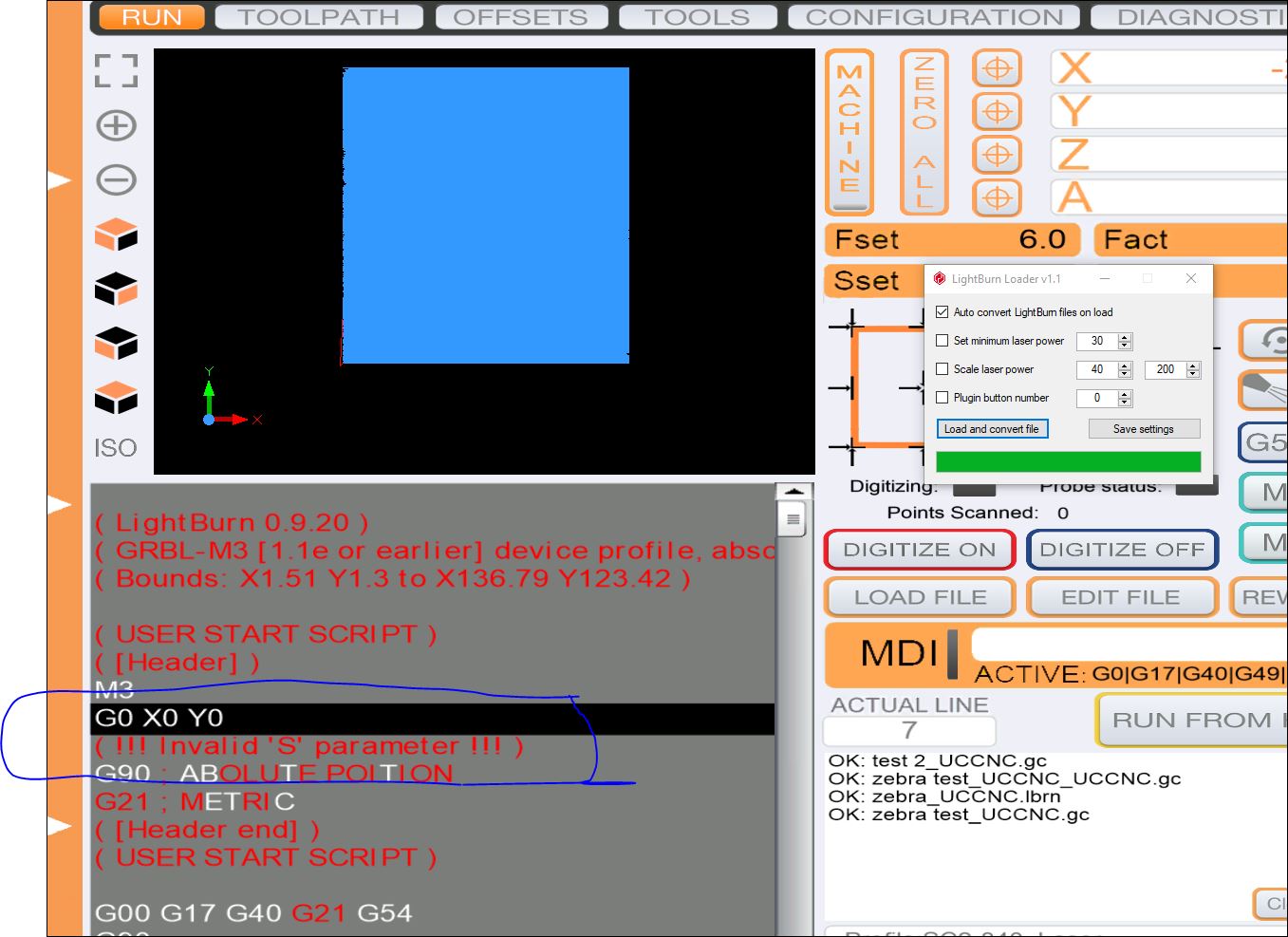
Task: Select cube view with only left face orange
Action: coord(117,343)
